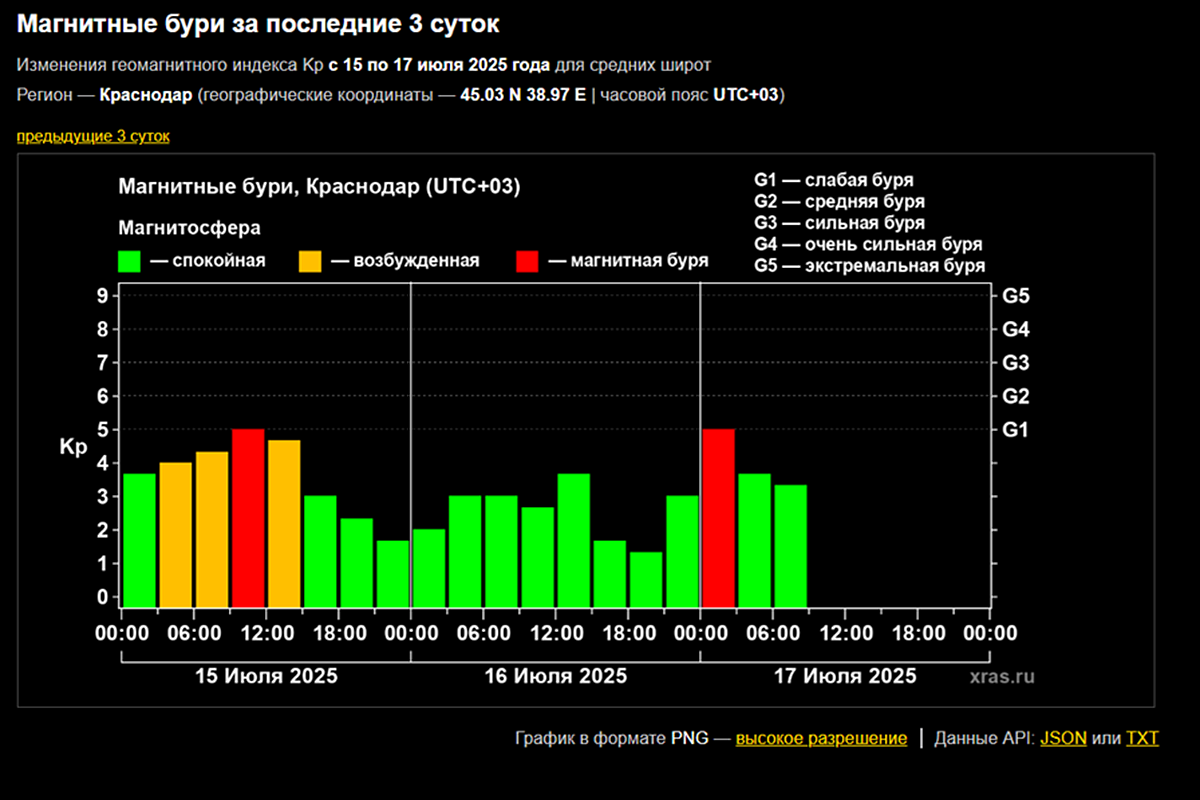Open the TXT data API link
The width and height of the screenshot is (1200, 800).
(1142, 739)
